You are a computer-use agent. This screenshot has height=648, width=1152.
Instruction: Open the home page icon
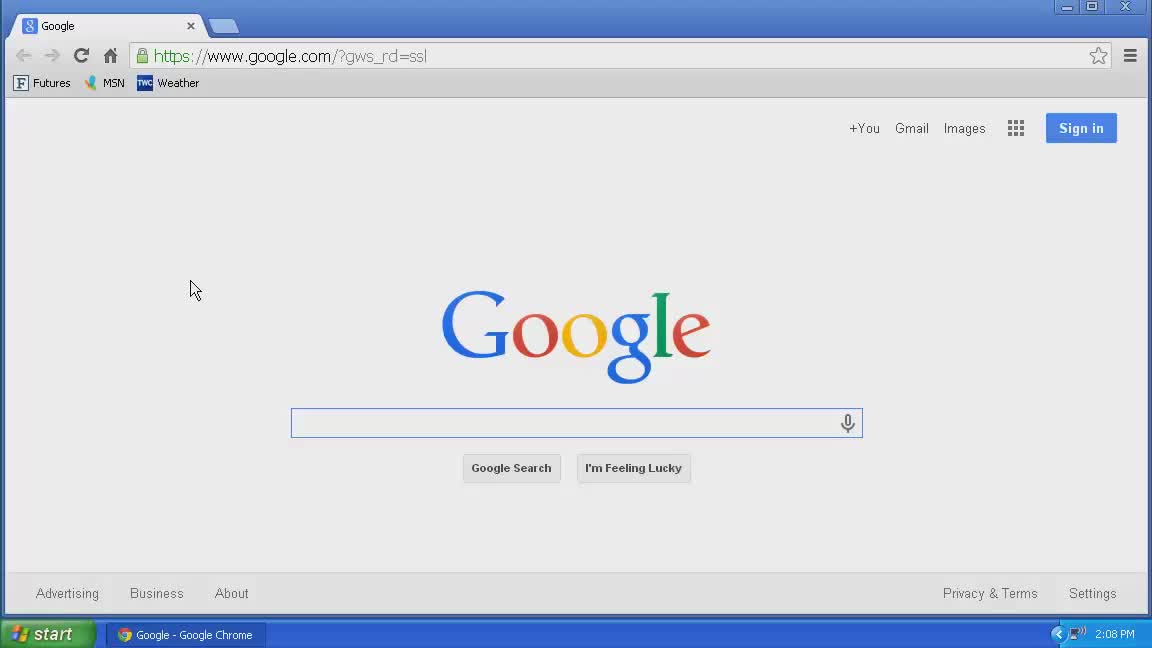click(110, 56)
